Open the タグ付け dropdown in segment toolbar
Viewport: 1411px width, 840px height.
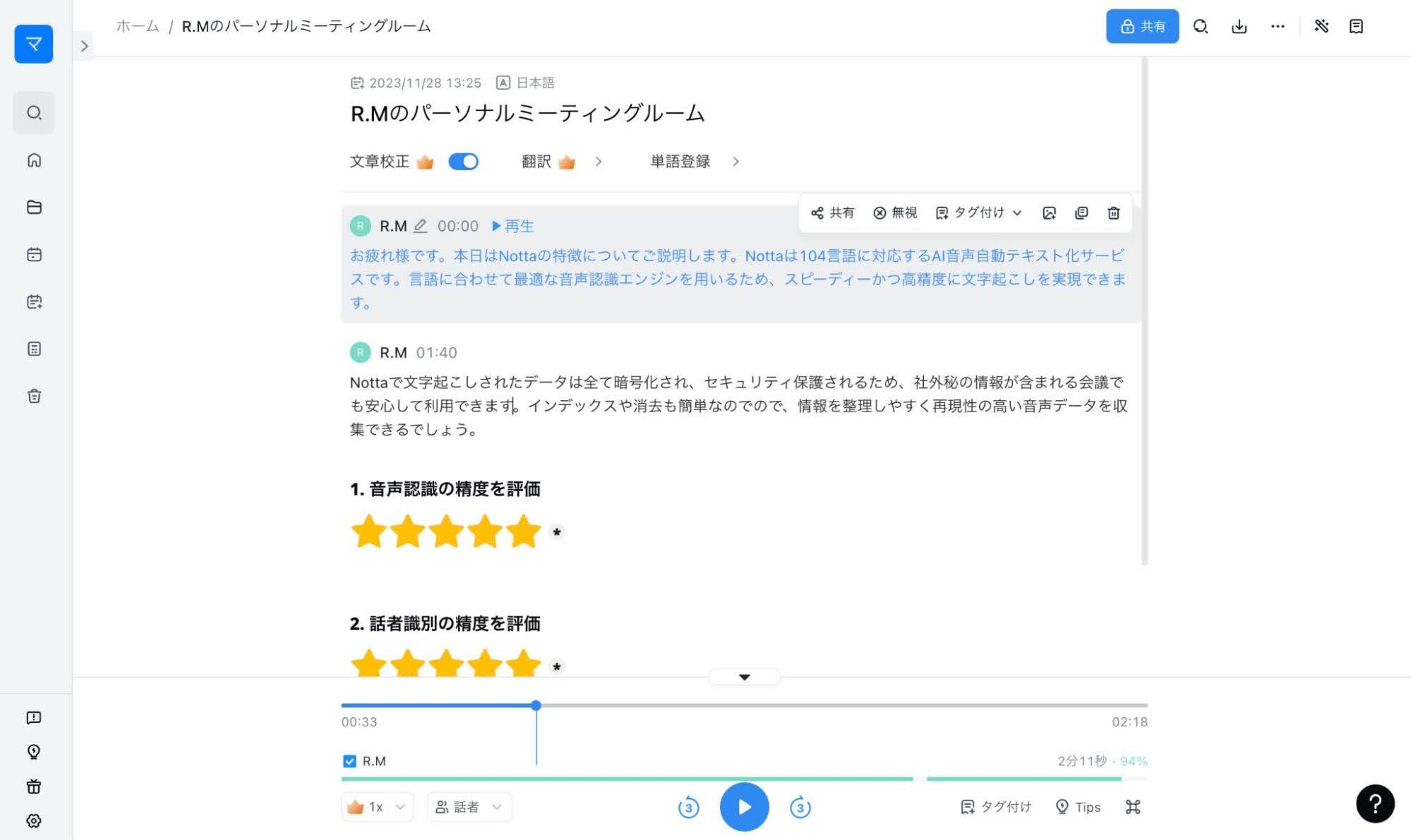point(978,213)
